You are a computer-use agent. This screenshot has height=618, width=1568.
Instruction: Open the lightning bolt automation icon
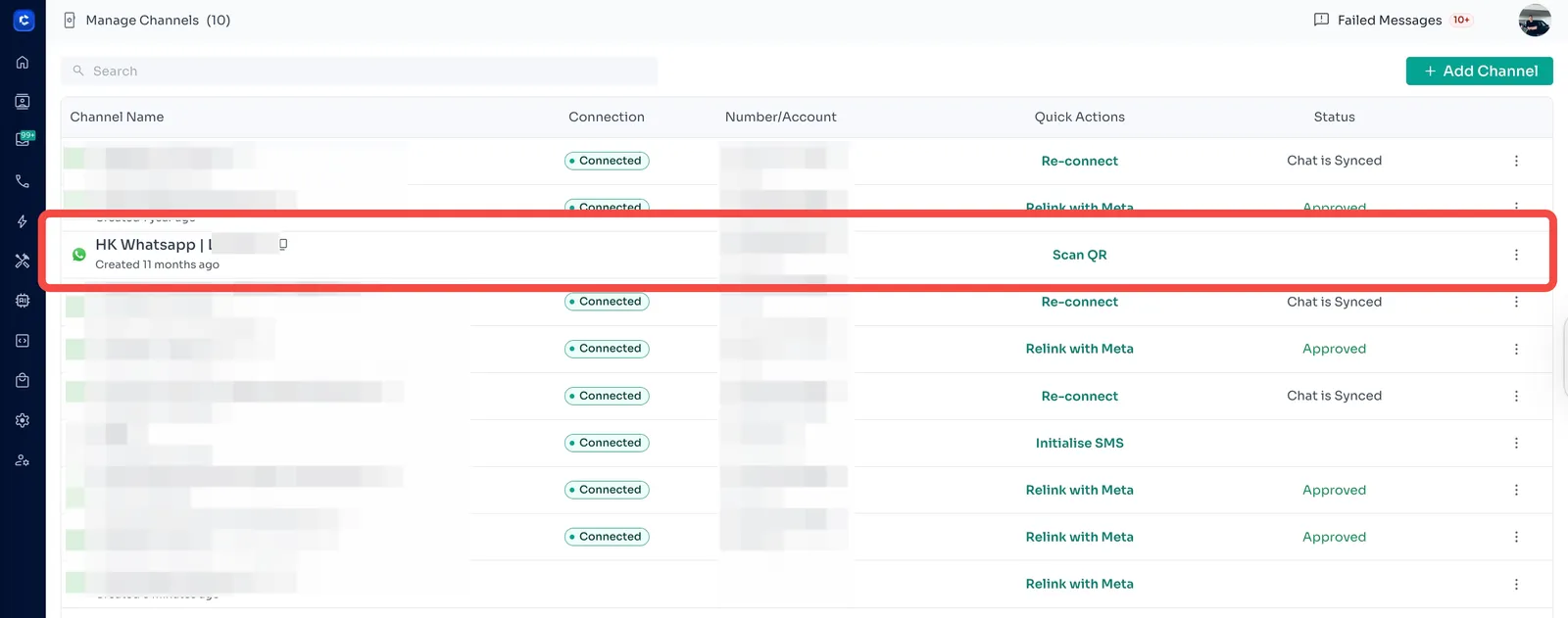[x=23, y=221]
